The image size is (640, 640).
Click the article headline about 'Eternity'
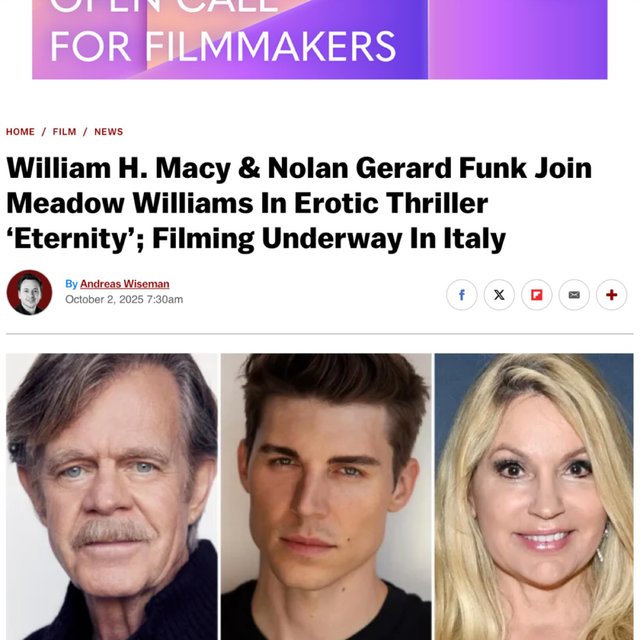click(x=299, y=203)
